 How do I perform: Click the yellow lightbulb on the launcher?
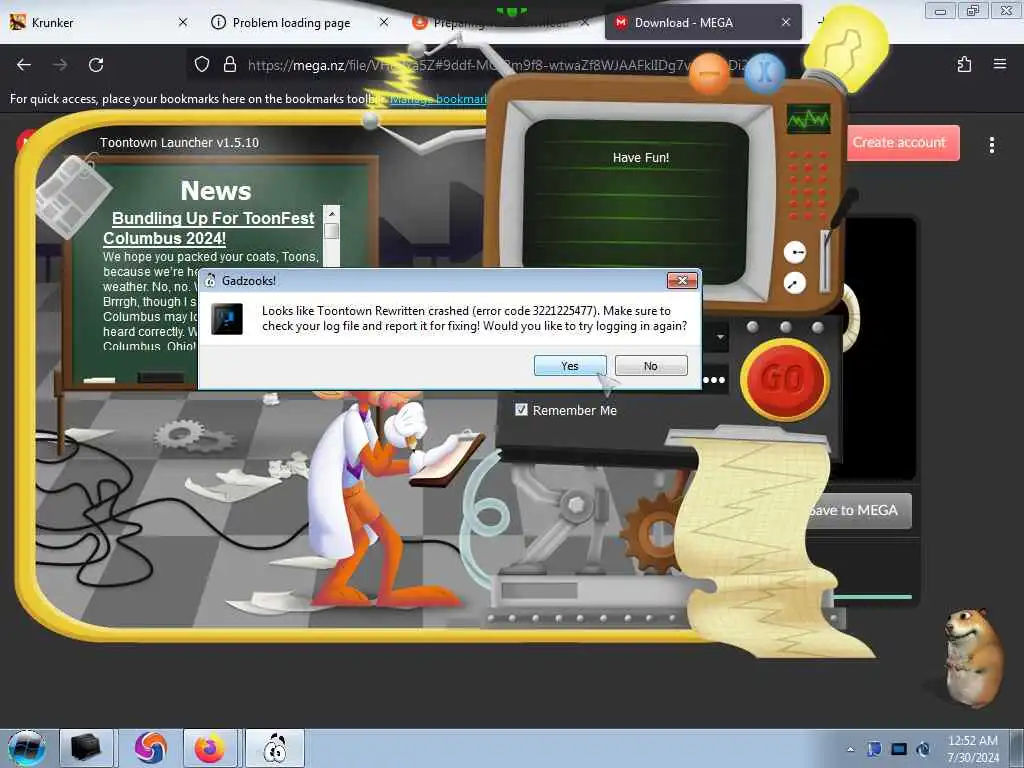(847, 47)
